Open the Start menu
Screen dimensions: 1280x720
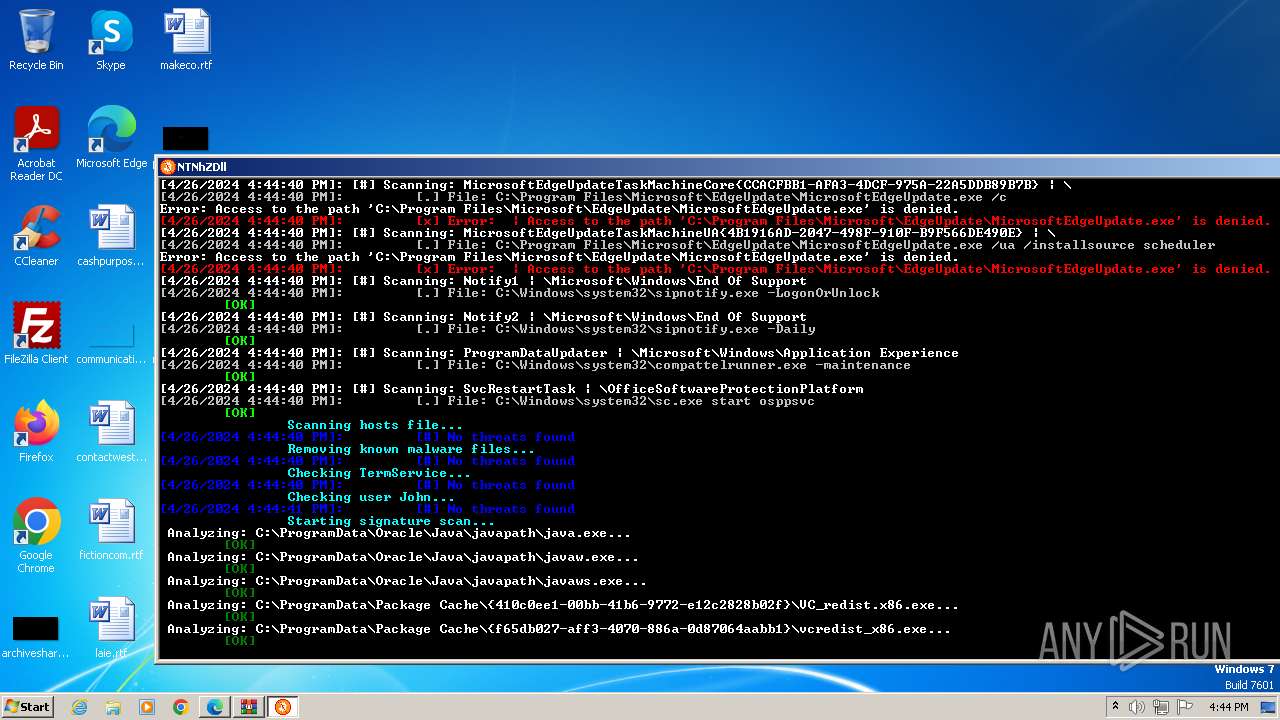point(28,706)
